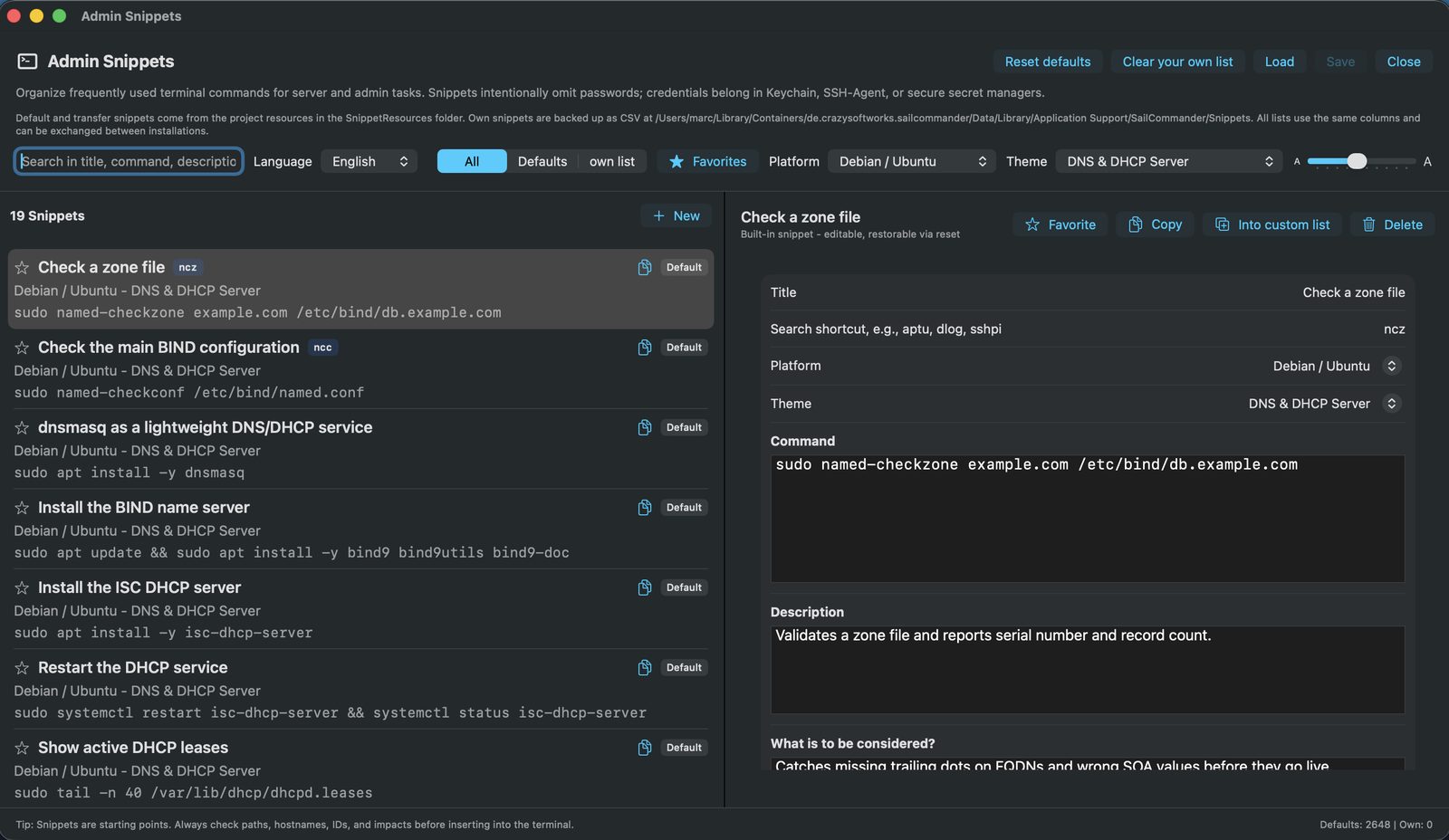
Task: Copy command of 'Show active DHCP leases' row
Action: click(645, 748)
